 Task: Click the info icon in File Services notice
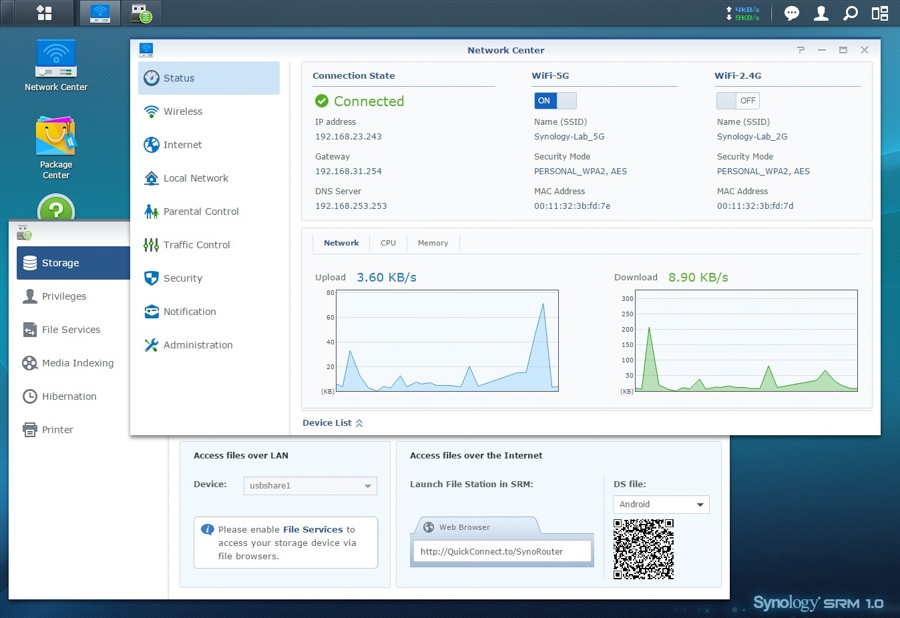point(207,529)
